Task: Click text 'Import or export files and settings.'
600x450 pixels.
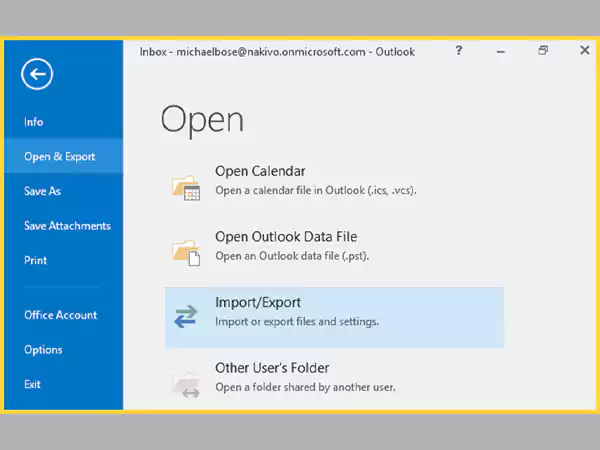Action: click(297, 321)
